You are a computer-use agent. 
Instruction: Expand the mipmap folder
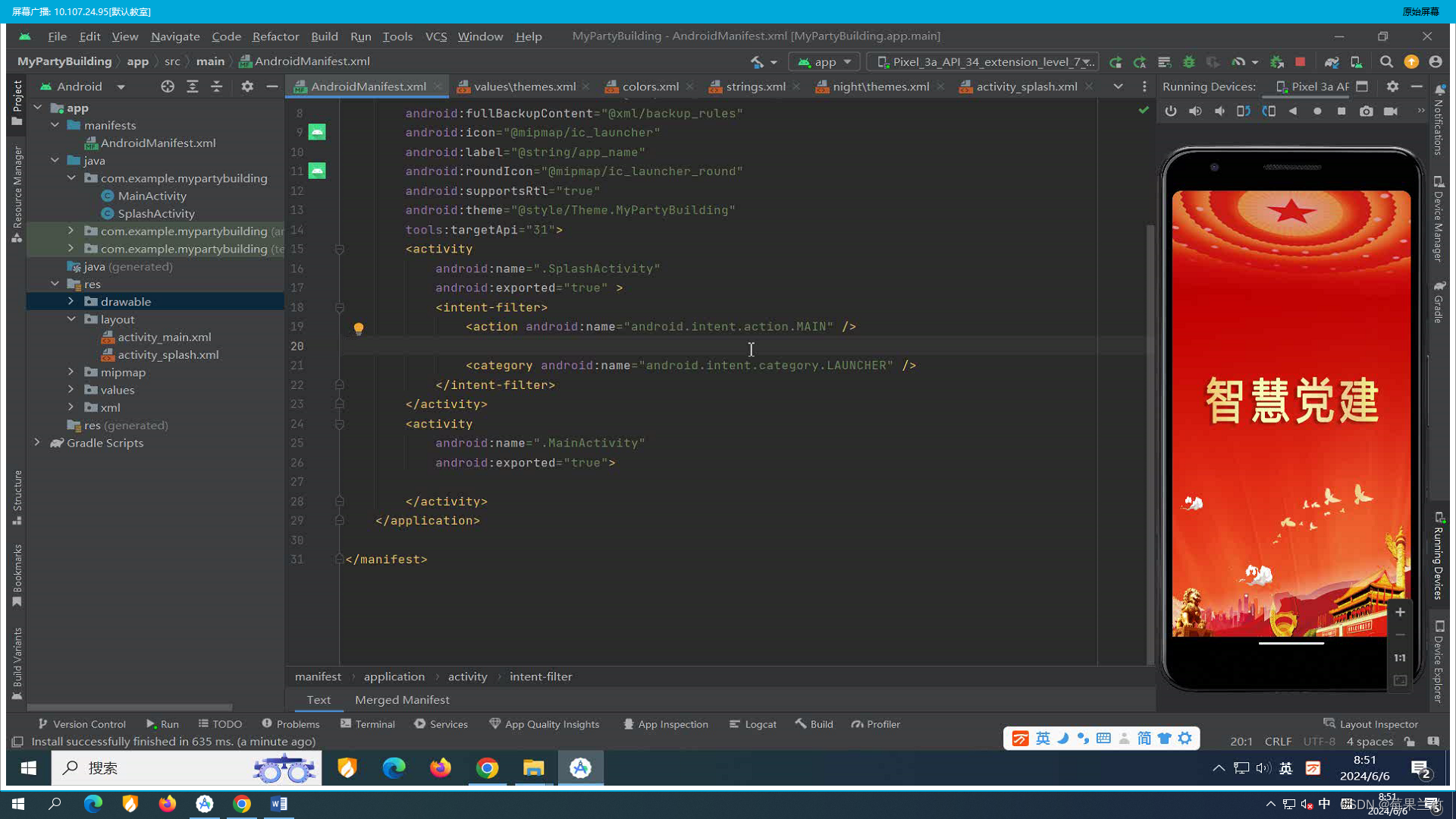click(71, 372)
